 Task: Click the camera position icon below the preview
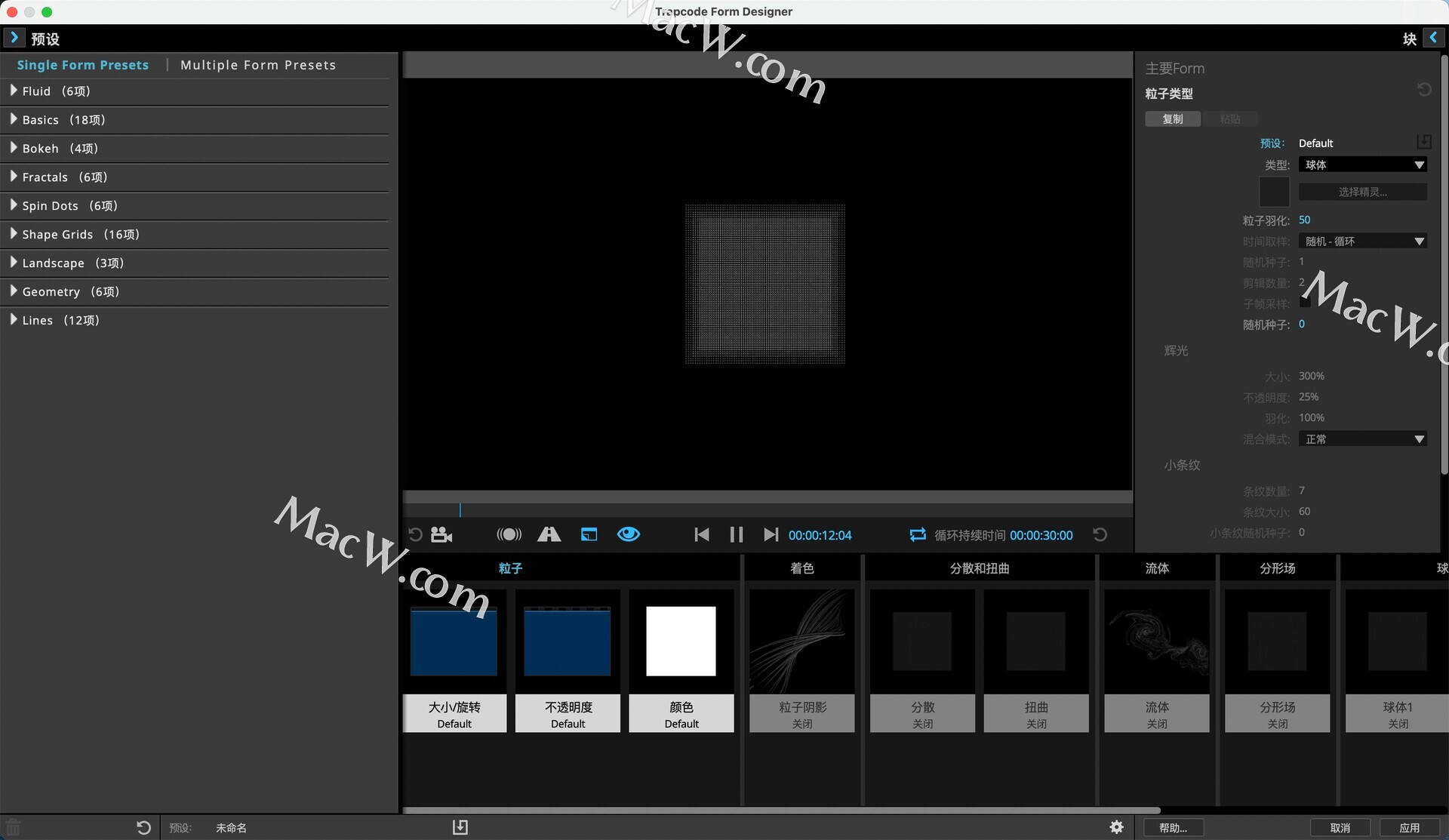[x=441, y=534]
